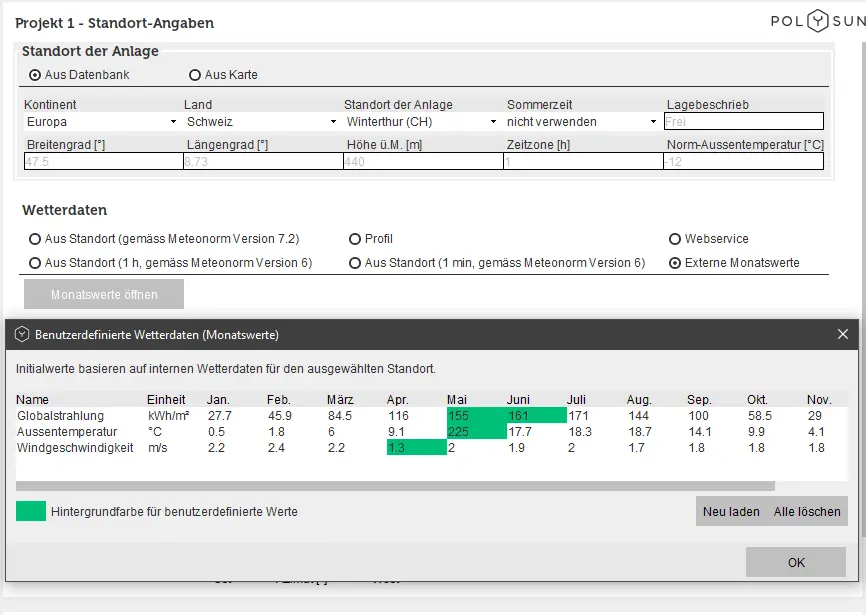Select the Aus Karte radio button

click(194, 75)
